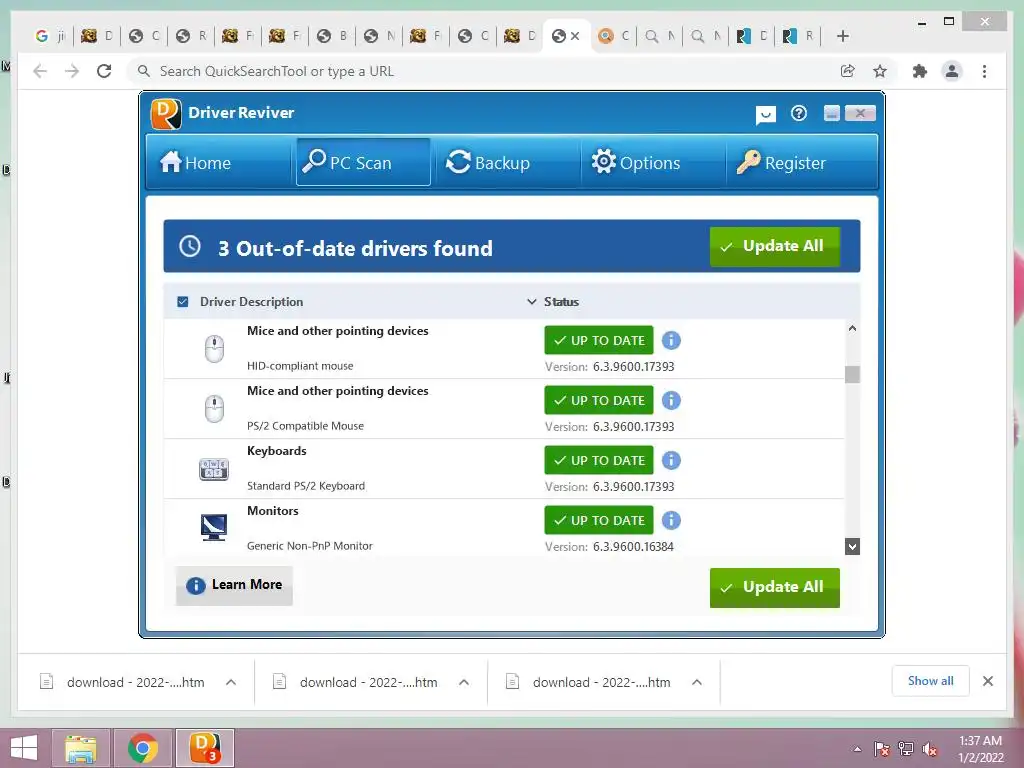Click the browser back arrow

click(40, 71)
